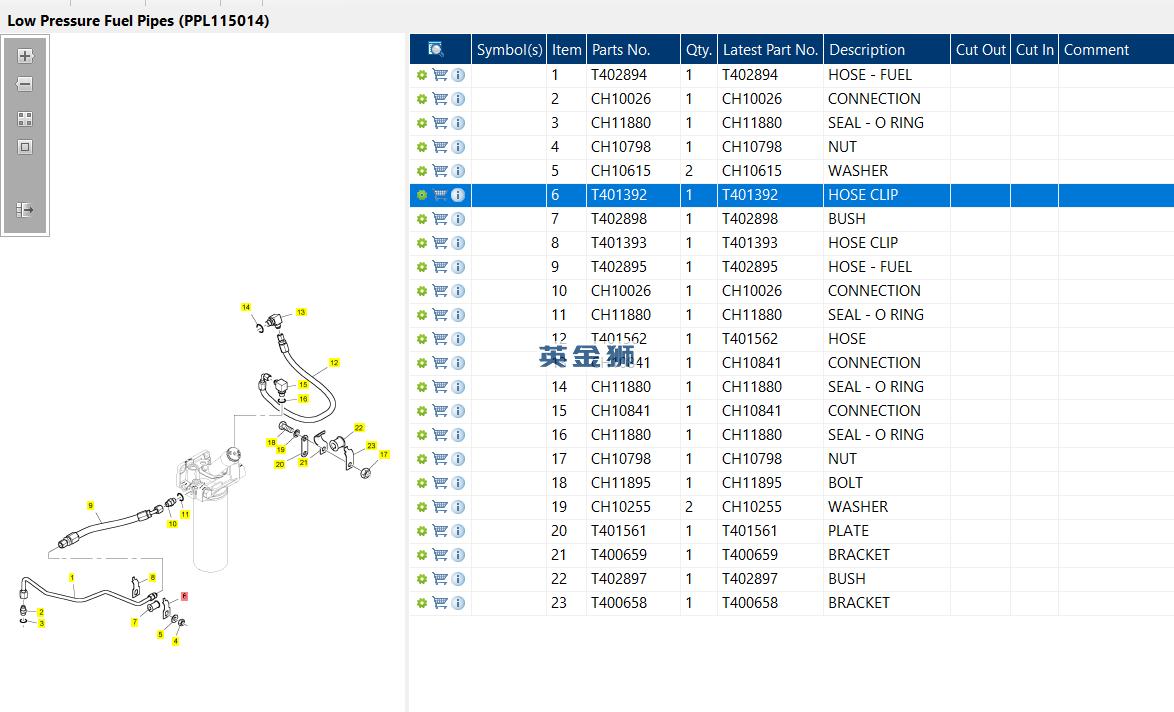Add BRACKET T400658 to cart
This screenshot has width=1174, height=712.
point(440,603)
